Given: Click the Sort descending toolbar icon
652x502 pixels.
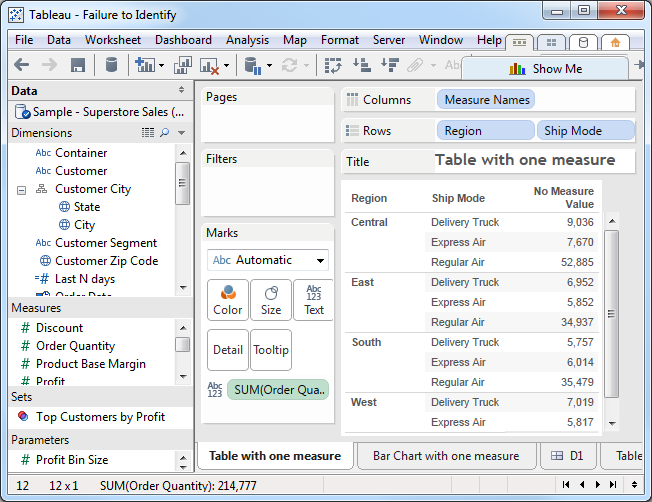Looking at the screenshot, I should coord(390,65).
